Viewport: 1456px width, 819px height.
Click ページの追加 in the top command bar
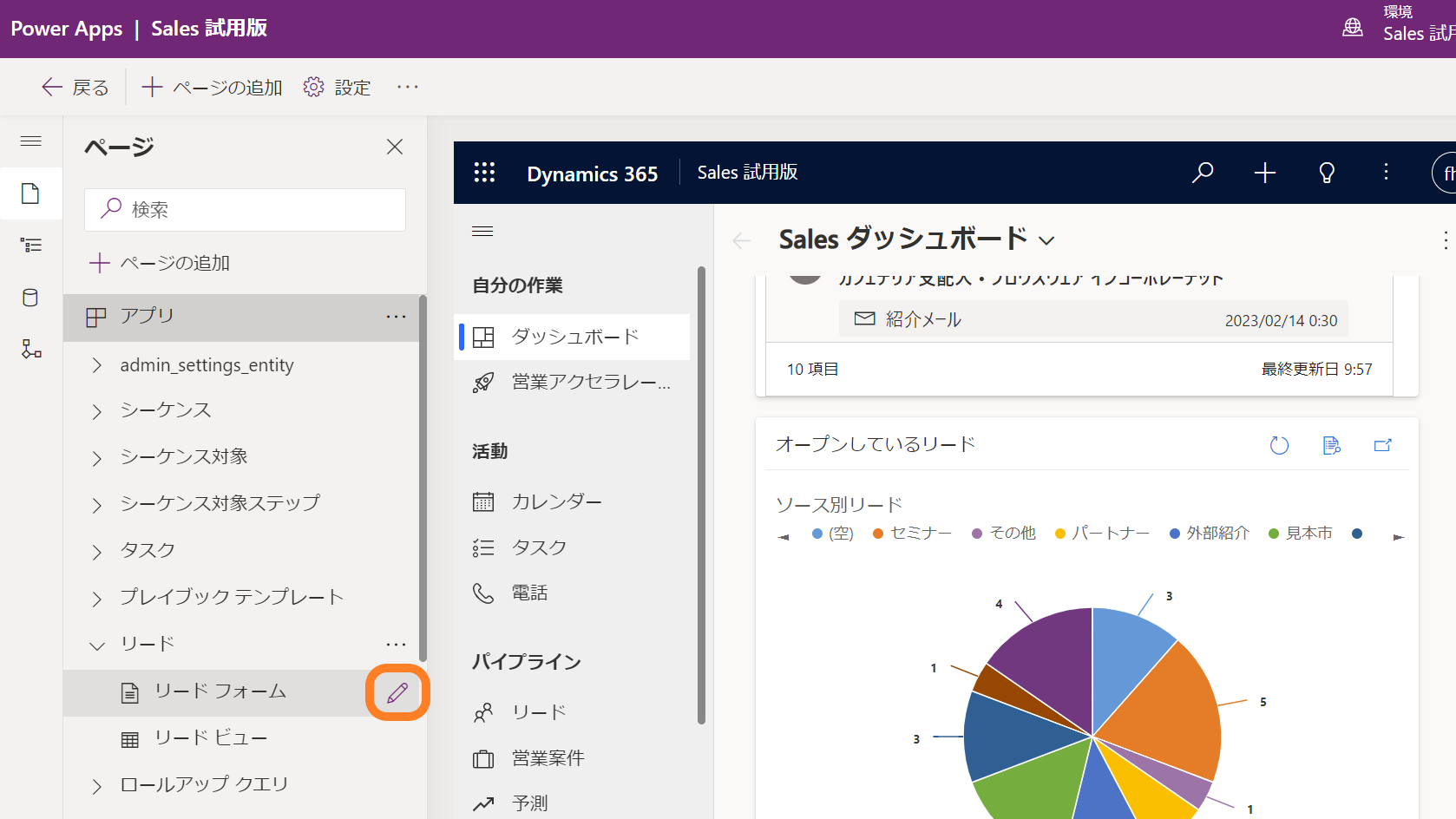[212, 87]
